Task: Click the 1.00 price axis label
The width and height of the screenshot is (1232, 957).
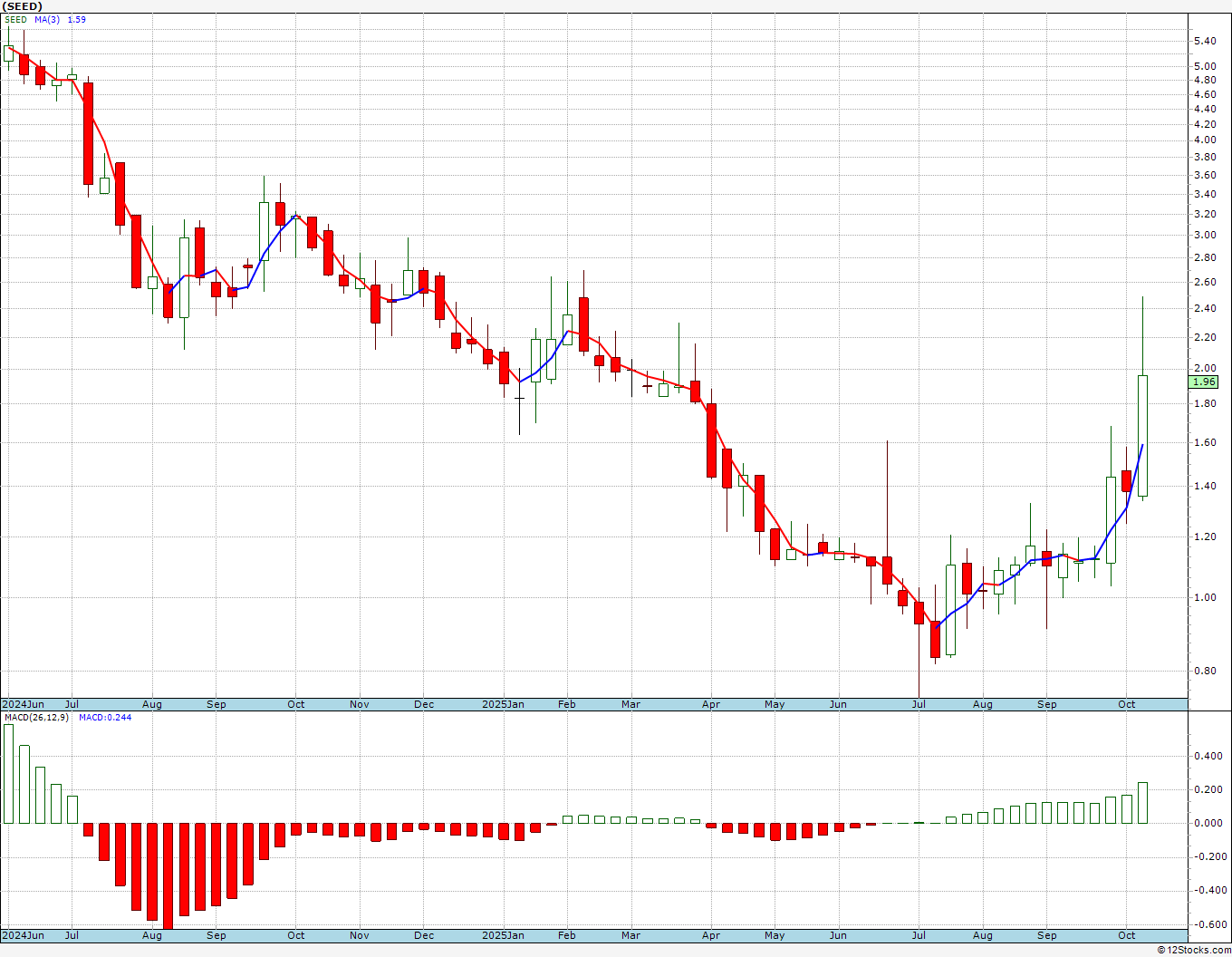Action: click(x=1205, y=597)
